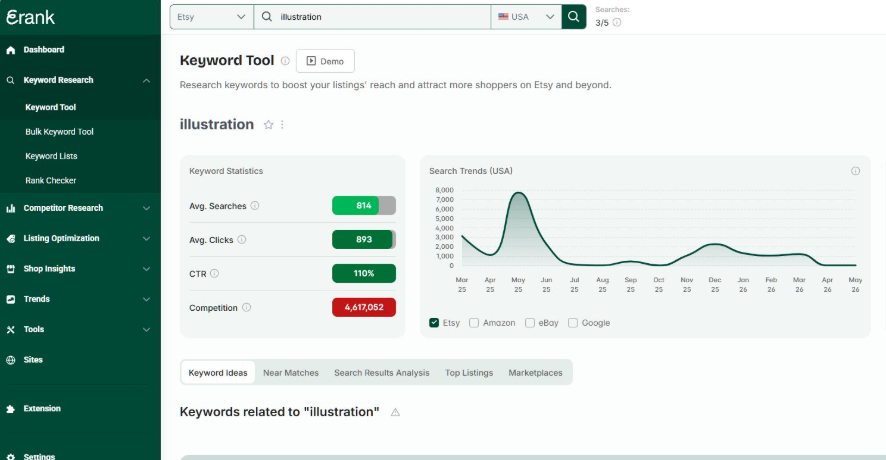Click the info icon beside Searches 3/5
This screenshot has height=460, width=886.
(617, 23)
